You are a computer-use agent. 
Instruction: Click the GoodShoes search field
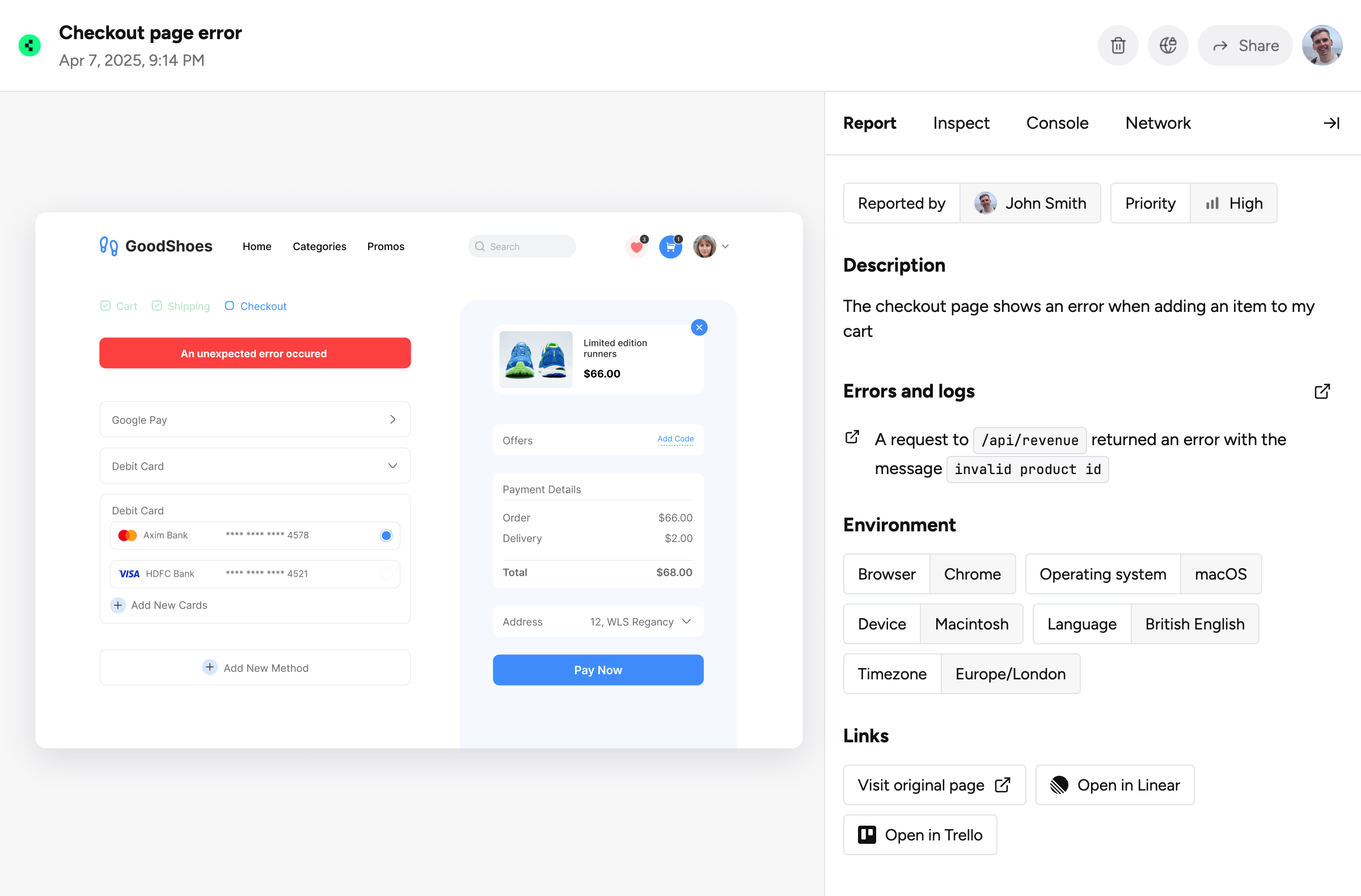(522, 247)
